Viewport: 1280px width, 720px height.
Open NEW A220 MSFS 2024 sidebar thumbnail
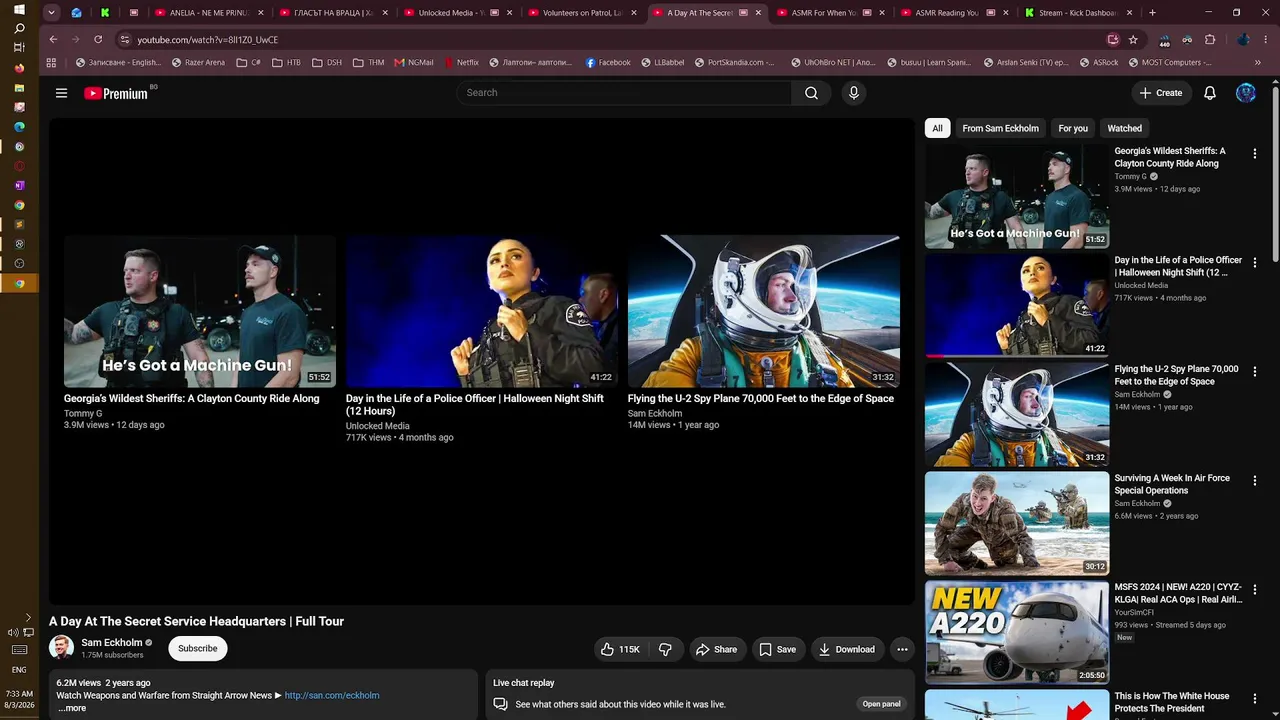pyautogui.click(x=1017, y=632)
